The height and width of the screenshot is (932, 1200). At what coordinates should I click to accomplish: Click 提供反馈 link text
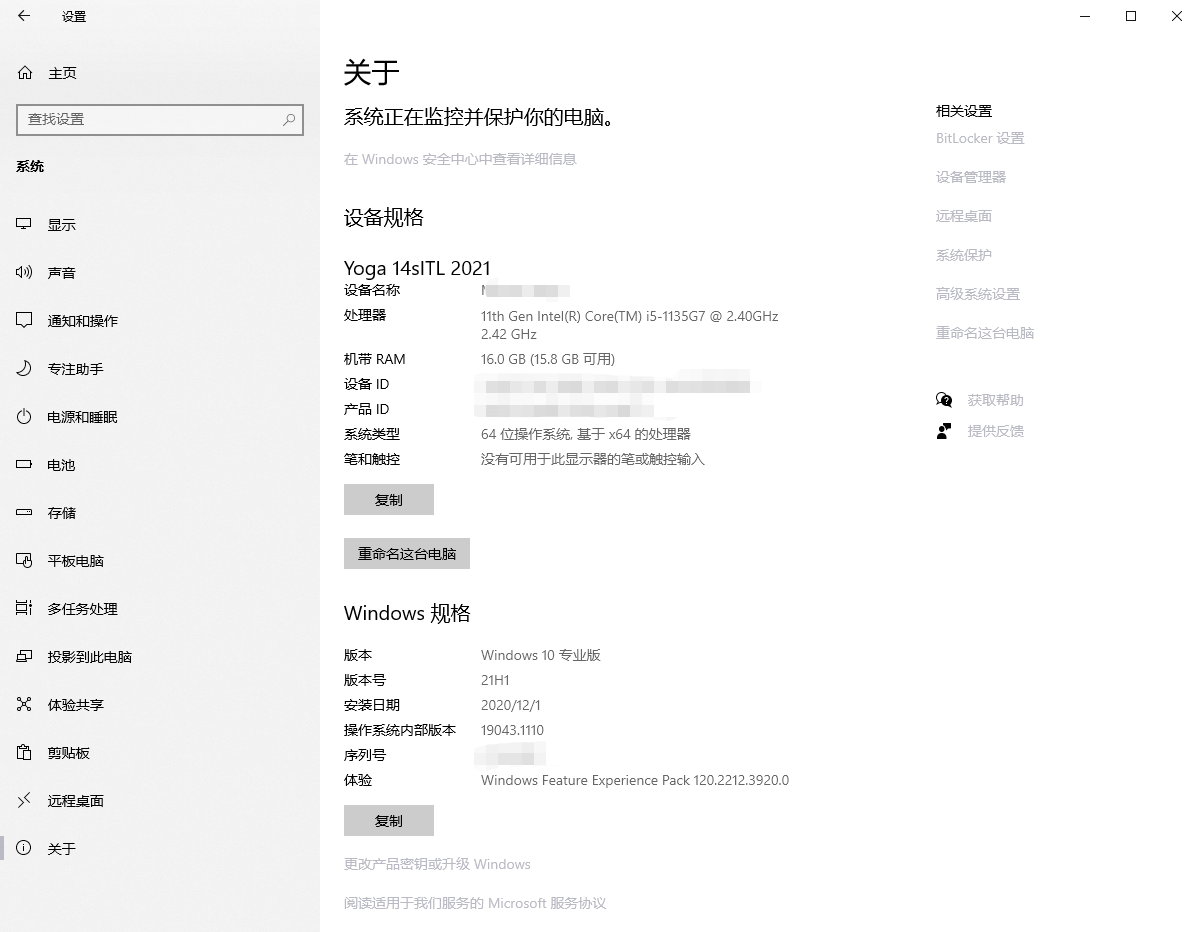[996, 431]
